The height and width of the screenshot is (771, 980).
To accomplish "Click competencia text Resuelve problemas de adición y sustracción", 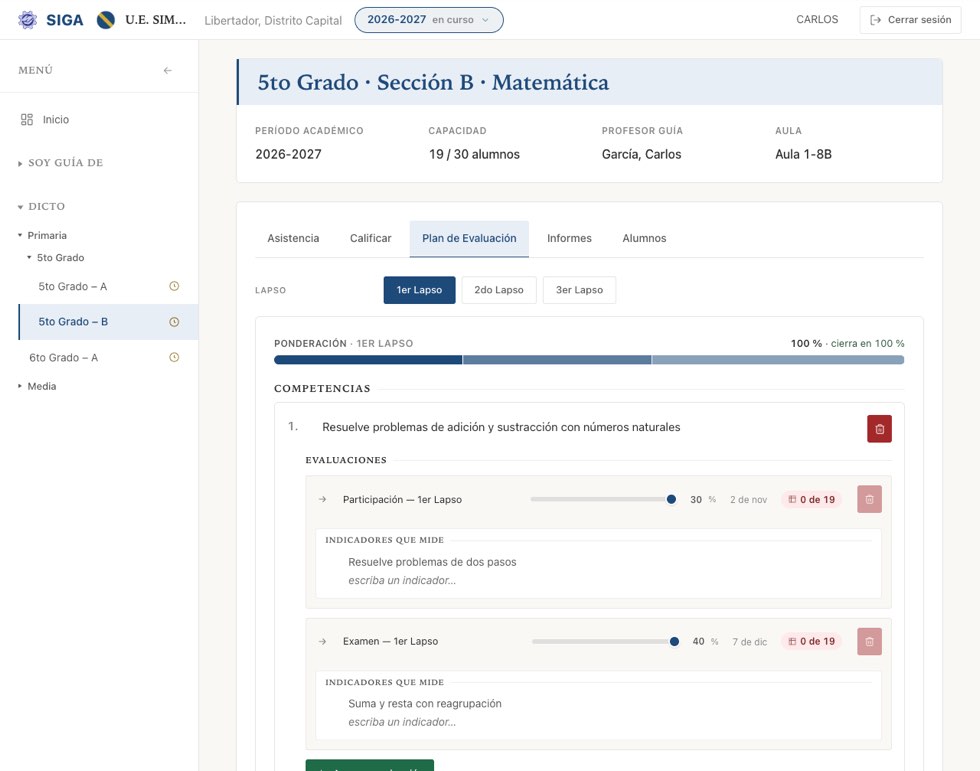I will pyautogui.click(x=501, y=427).
